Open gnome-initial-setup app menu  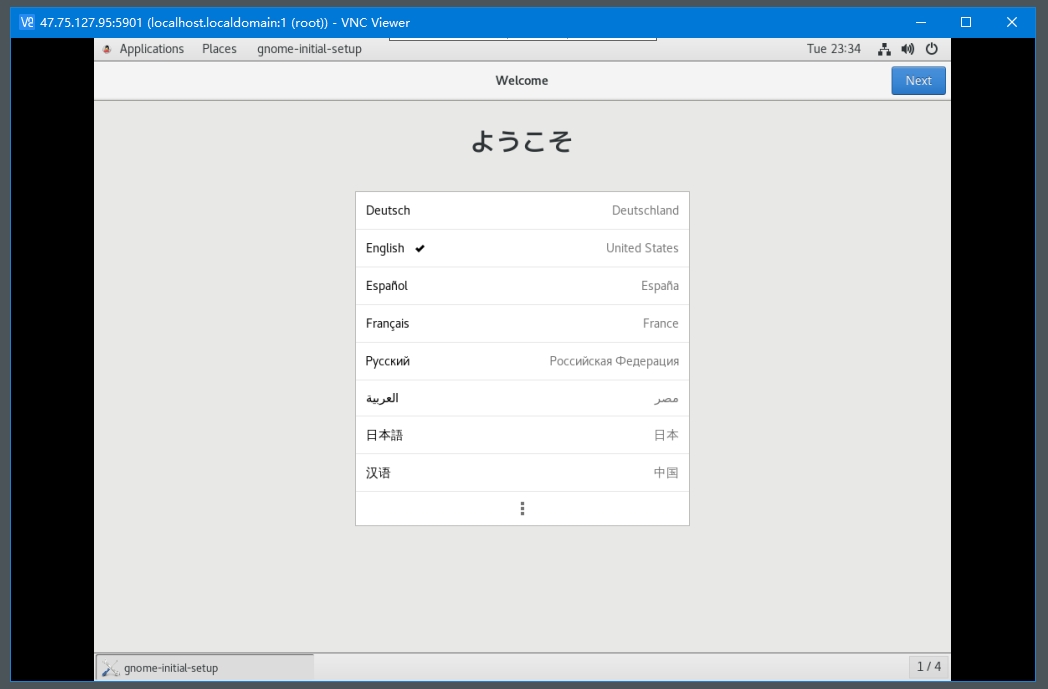309,49
